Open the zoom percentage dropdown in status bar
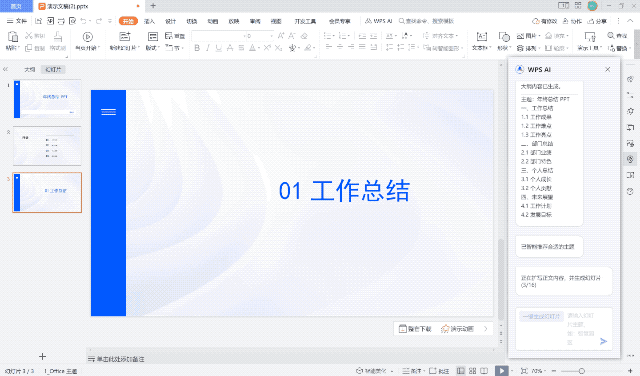 pyautogui.click(x=546, y=371)
